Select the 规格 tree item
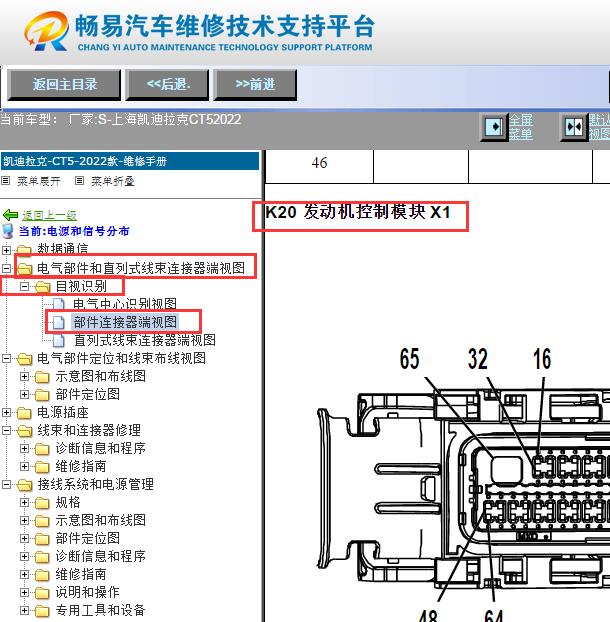 click(x=68, y=502)
